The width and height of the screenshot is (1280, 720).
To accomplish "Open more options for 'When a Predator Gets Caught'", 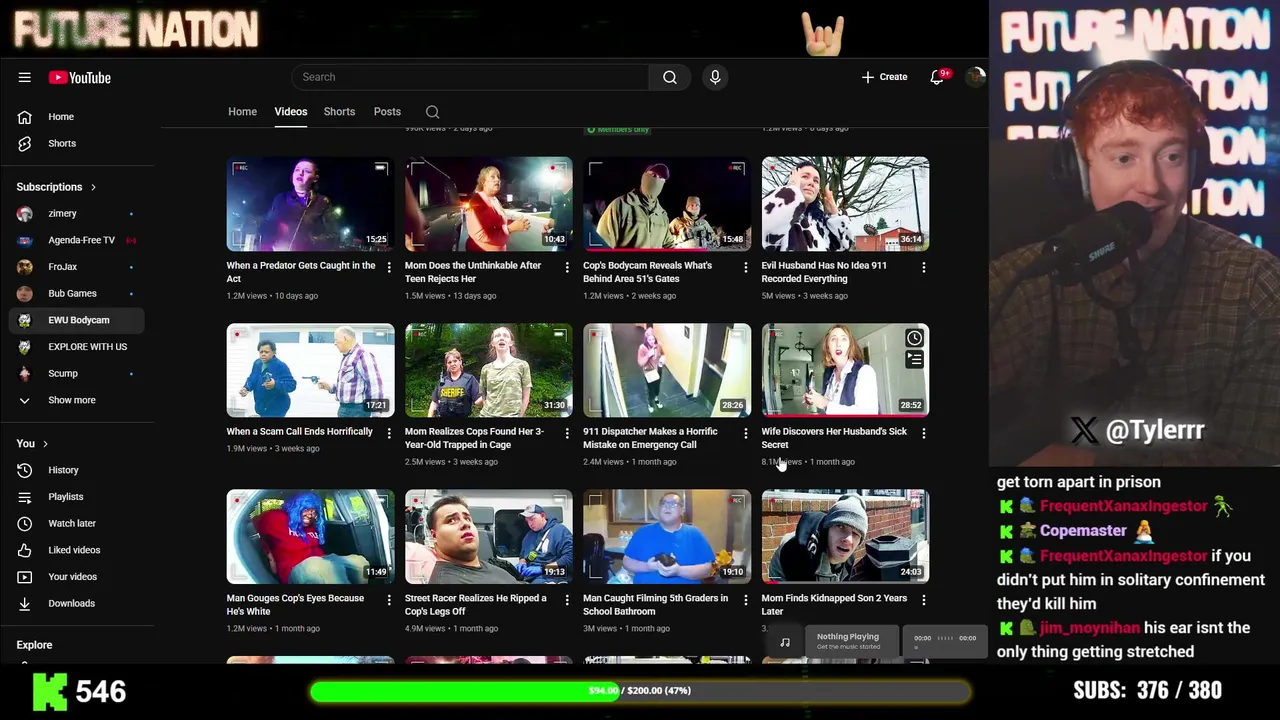I will [x=389, y=267].
